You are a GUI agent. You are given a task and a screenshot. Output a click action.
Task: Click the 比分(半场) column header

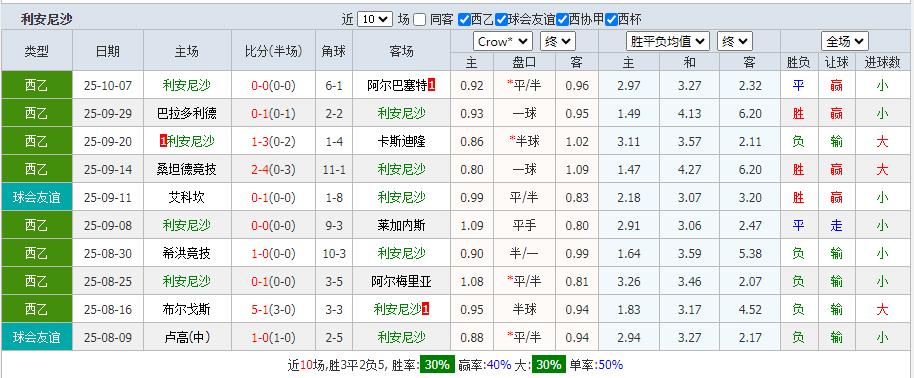273,51
